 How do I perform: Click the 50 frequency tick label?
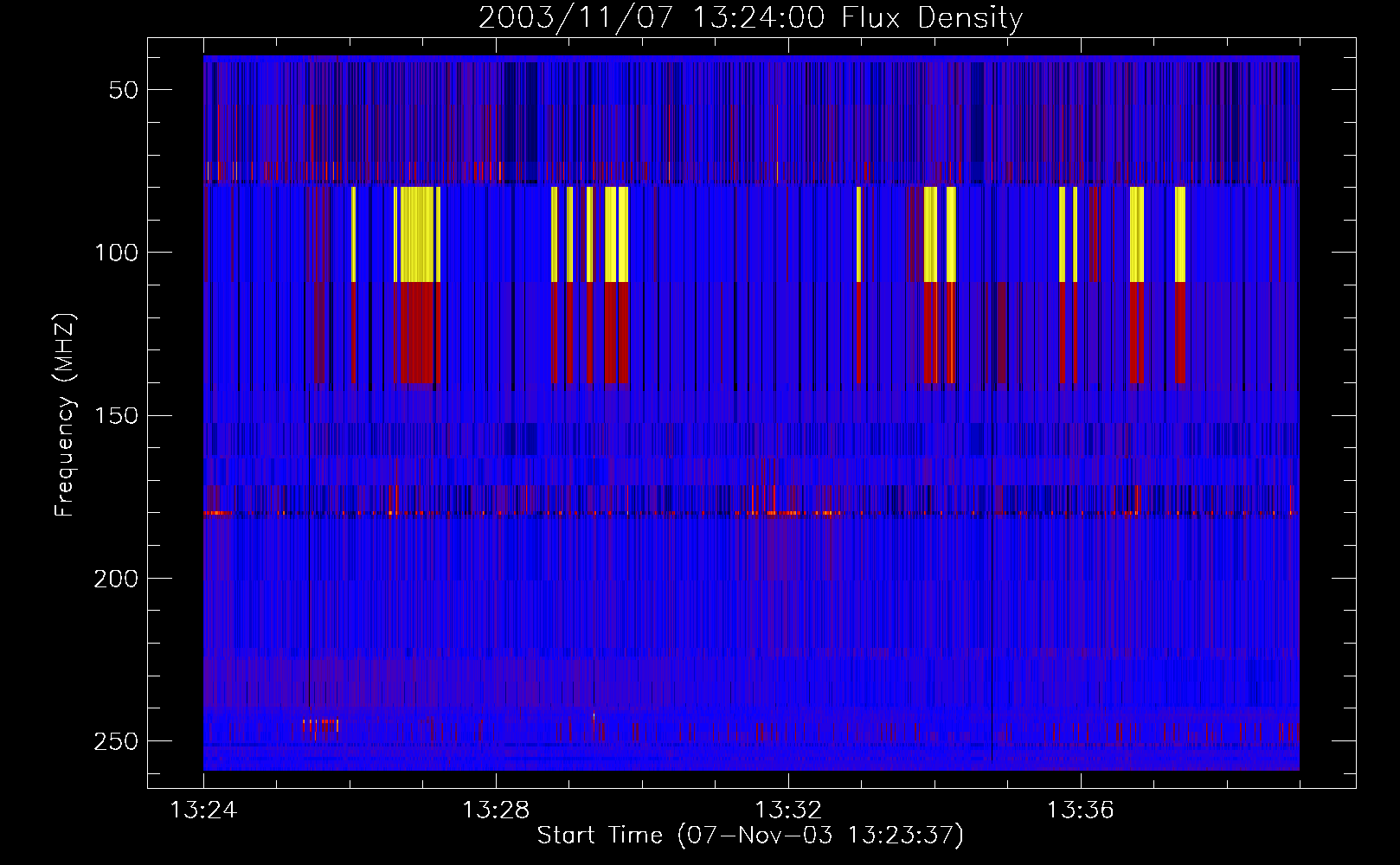click(124, 90)
